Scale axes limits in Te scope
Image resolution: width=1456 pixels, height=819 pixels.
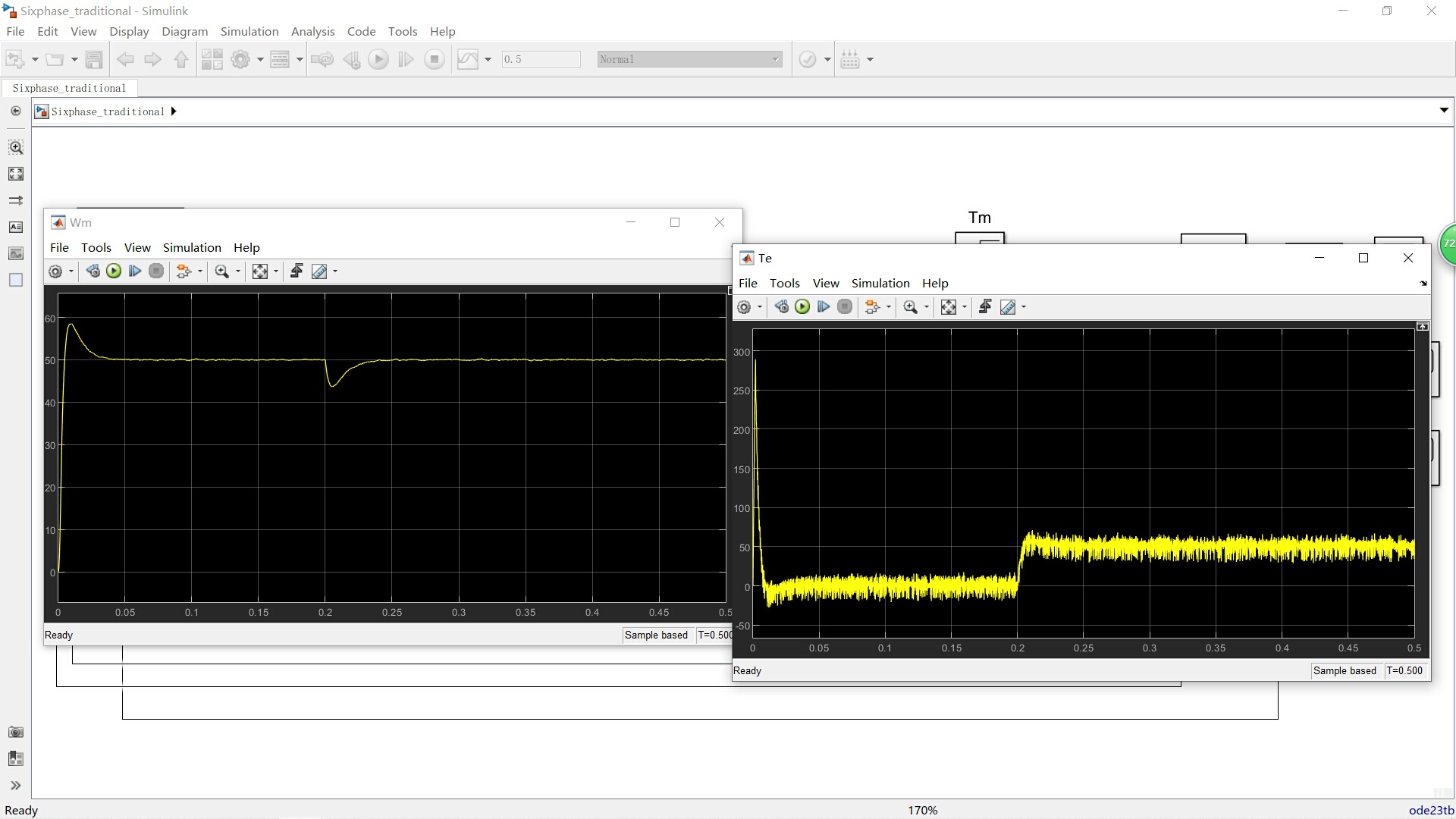948,307
